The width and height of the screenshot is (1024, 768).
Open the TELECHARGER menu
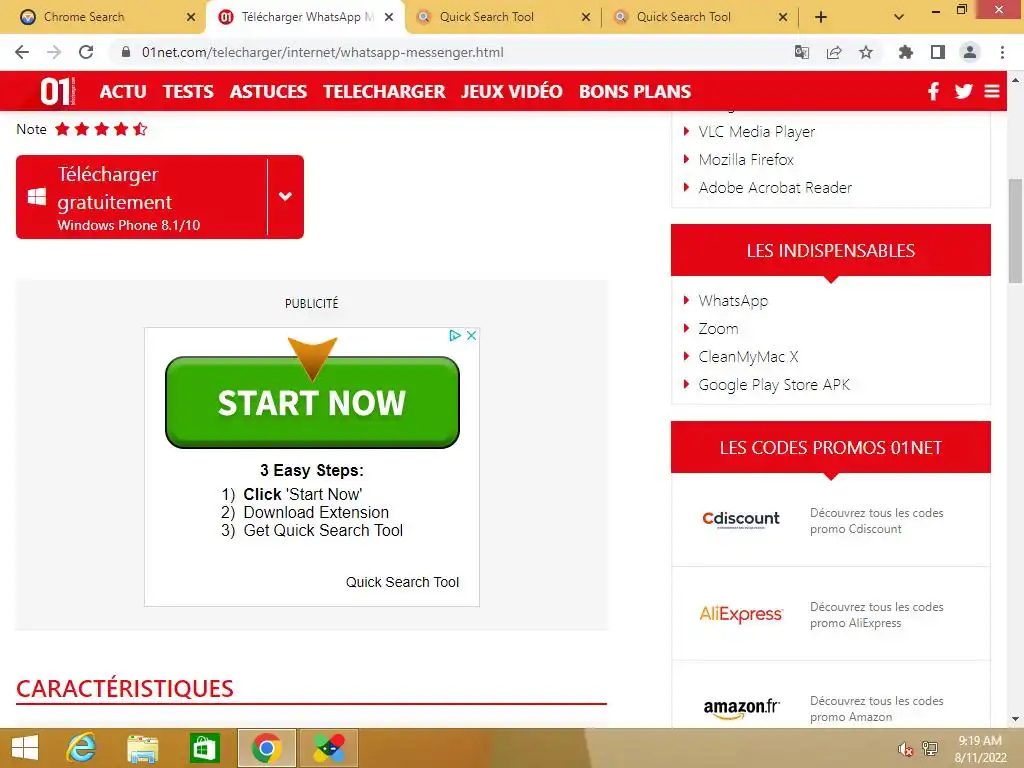click(384, 91)
